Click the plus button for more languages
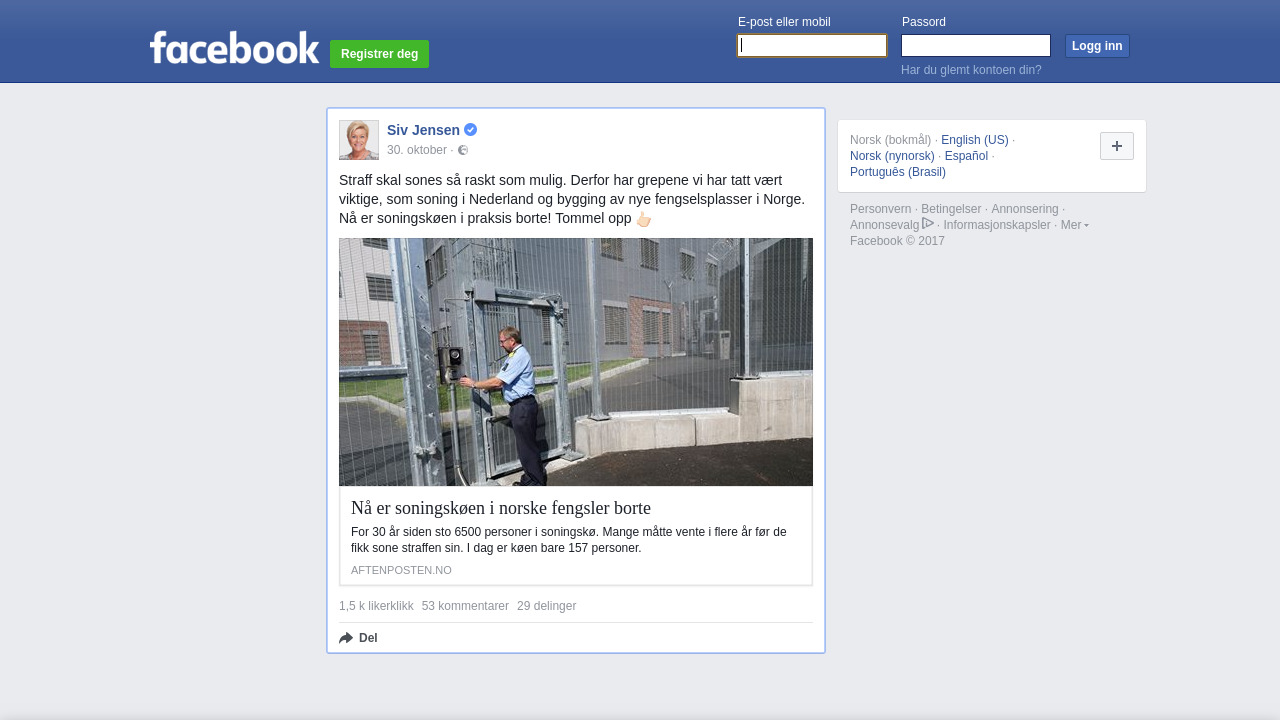 click(1117, 146)
